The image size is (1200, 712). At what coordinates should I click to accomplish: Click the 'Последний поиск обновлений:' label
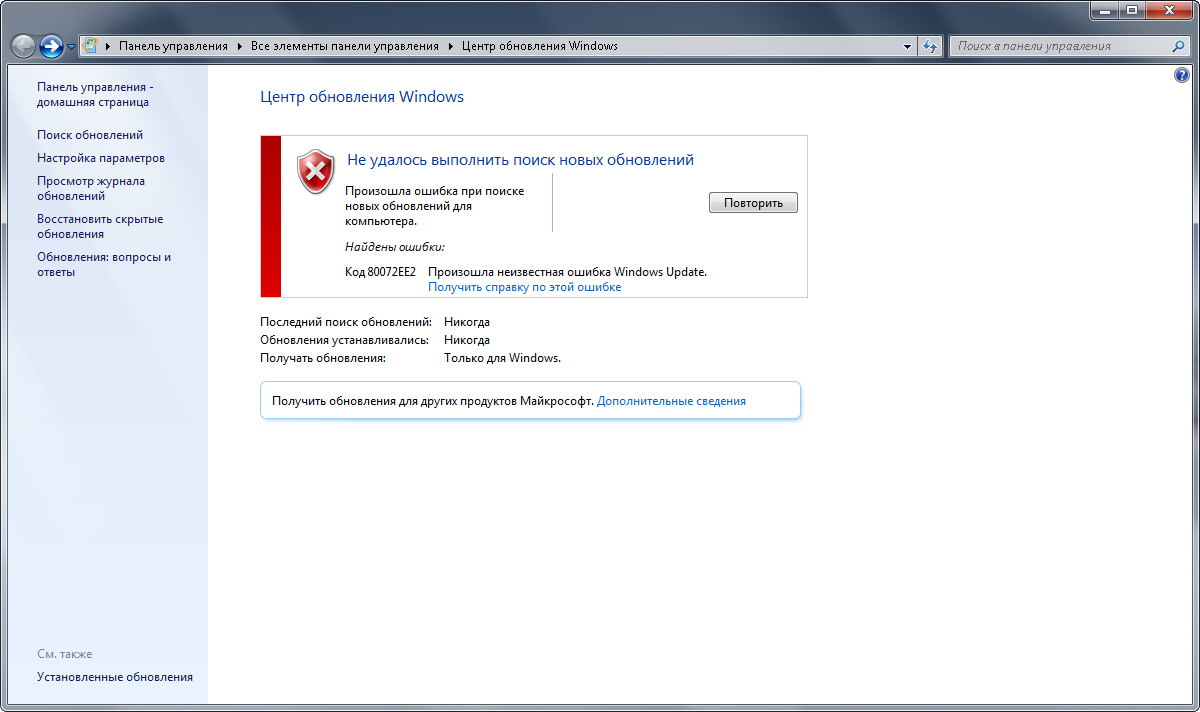[346, 322]
